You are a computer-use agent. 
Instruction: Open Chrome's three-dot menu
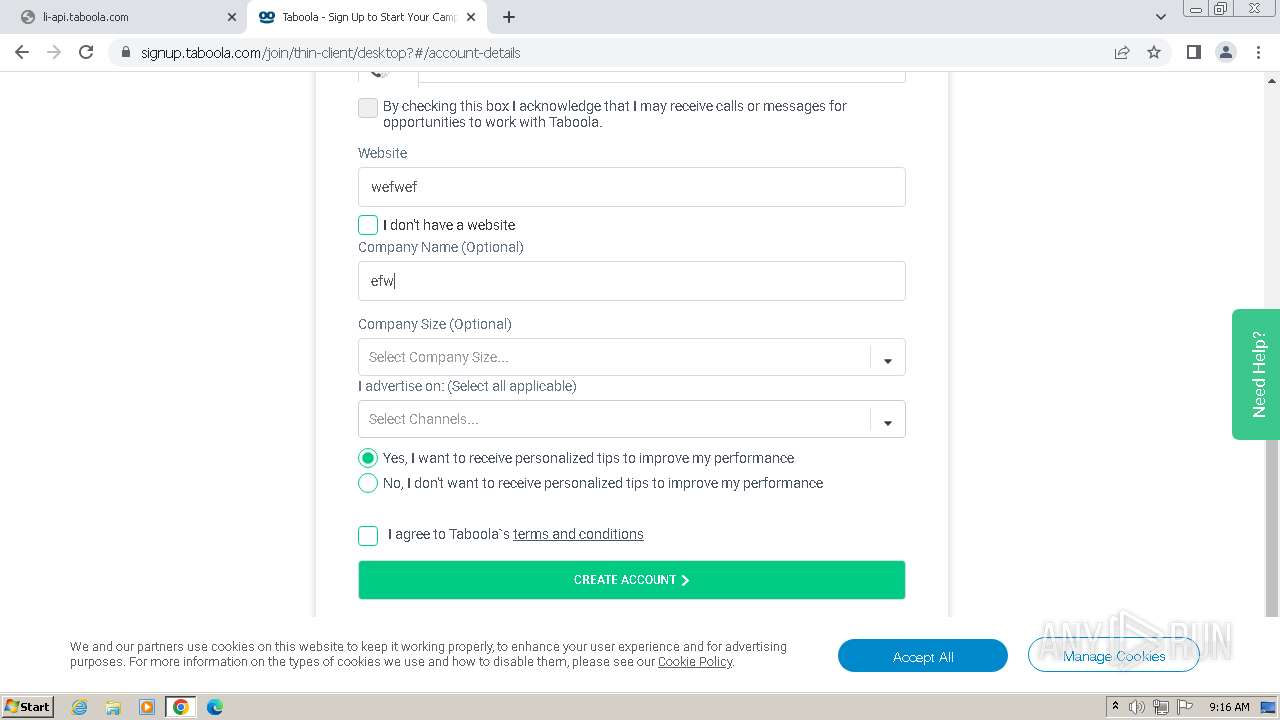[x=1258, y=52]
